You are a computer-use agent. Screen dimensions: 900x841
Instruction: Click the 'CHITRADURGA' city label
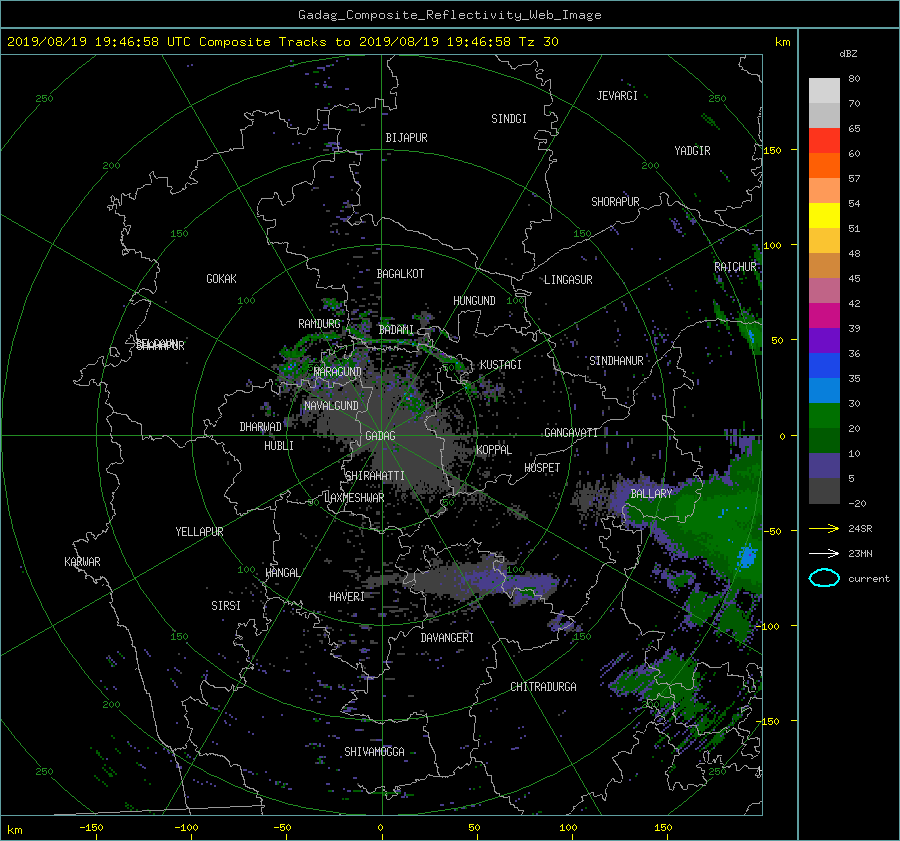tap(543, 687)
